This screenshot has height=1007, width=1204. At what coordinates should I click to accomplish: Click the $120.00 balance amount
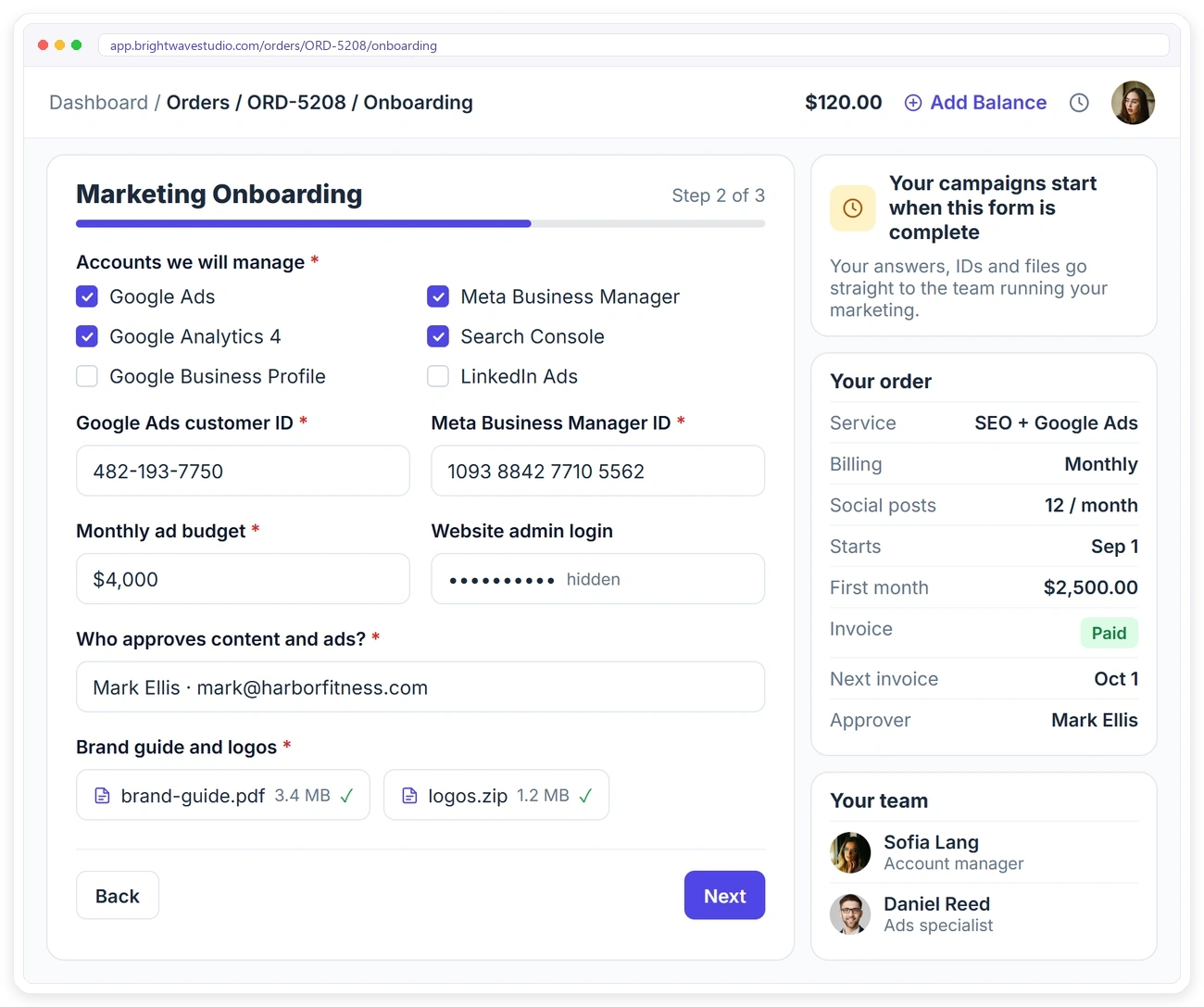pos(843,103)
